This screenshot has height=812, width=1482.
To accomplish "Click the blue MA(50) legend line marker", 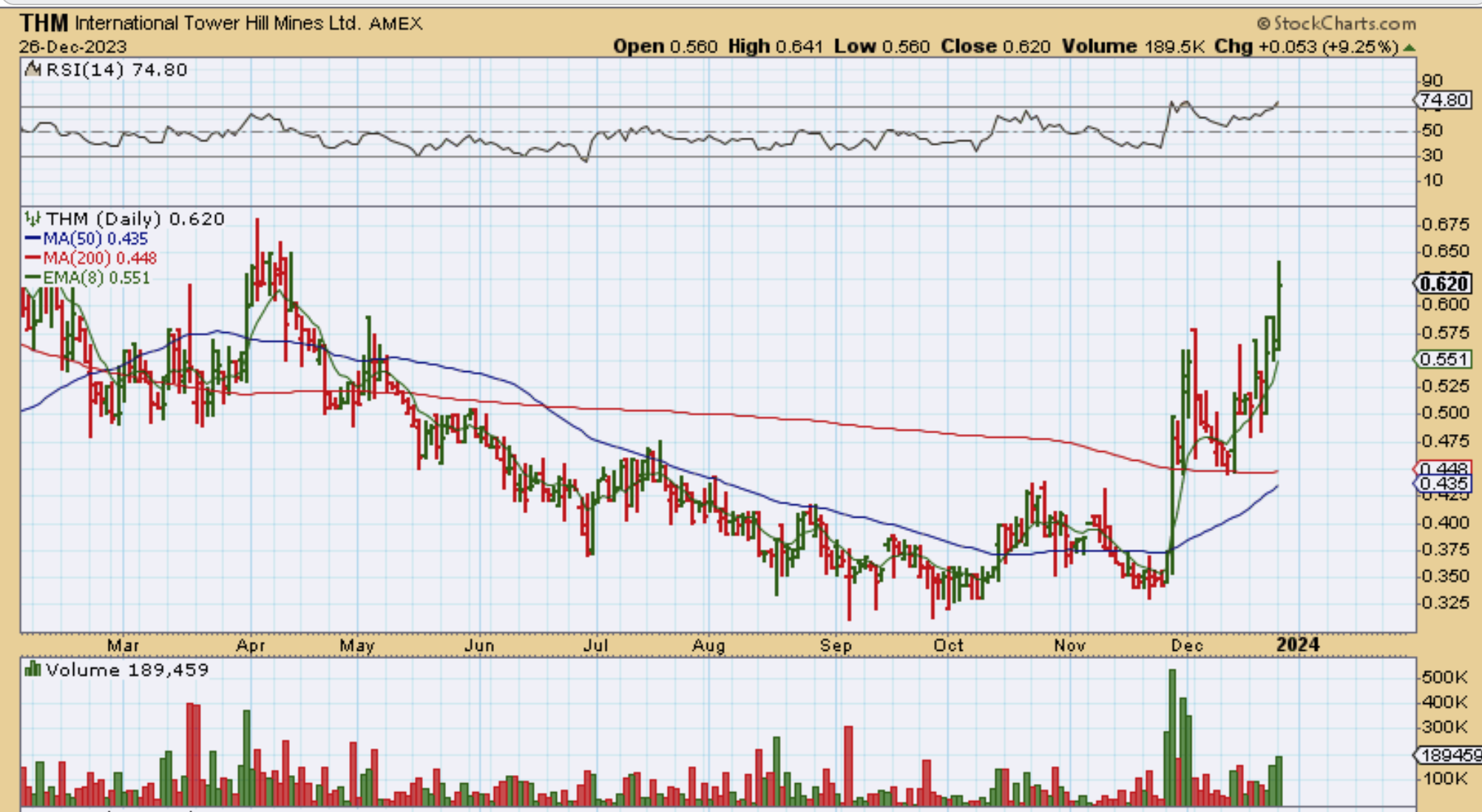I will point(32,239).
